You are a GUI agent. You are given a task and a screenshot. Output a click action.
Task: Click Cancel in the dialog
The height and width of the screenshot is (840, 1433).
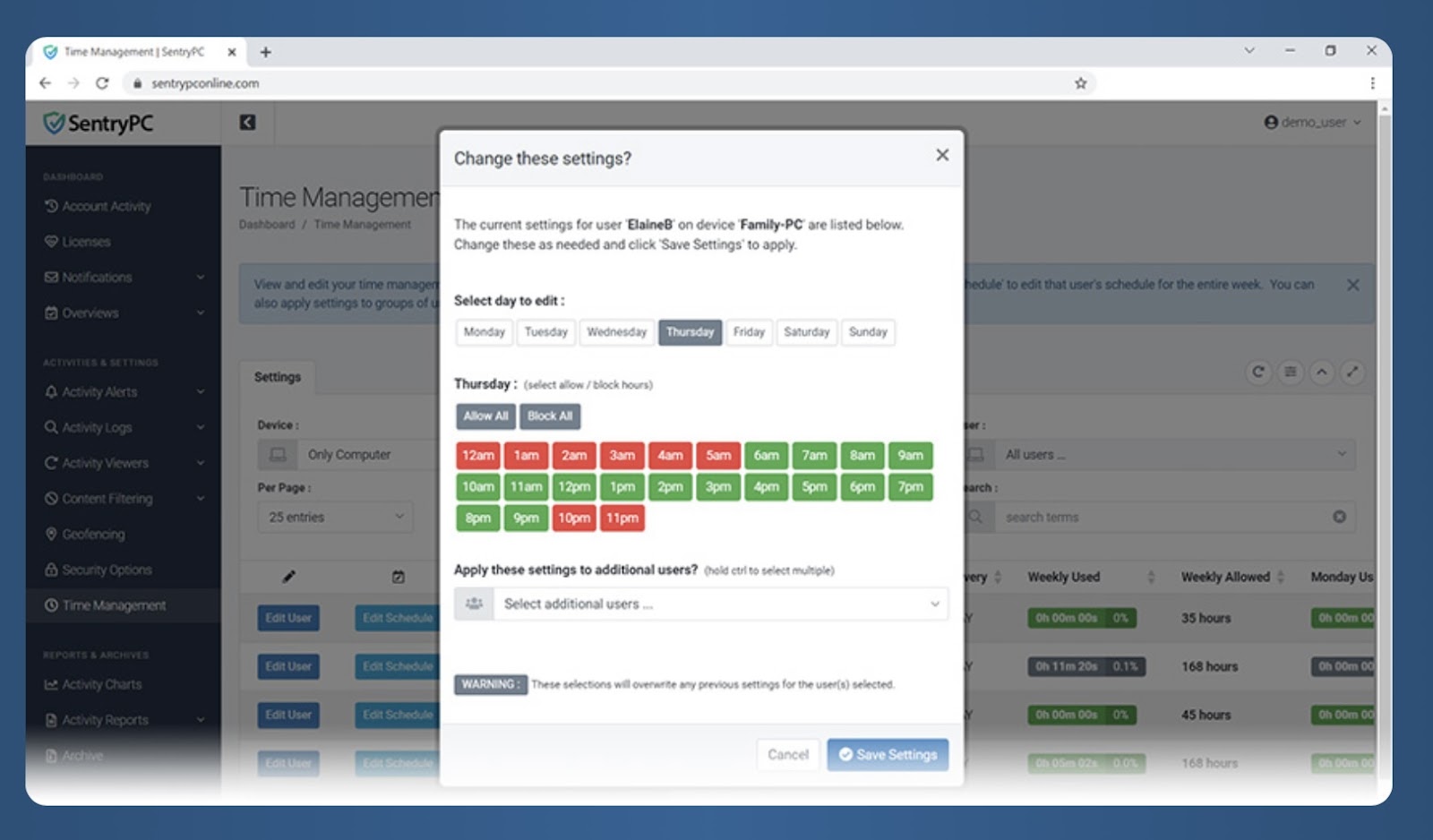[x=788, y=755]
